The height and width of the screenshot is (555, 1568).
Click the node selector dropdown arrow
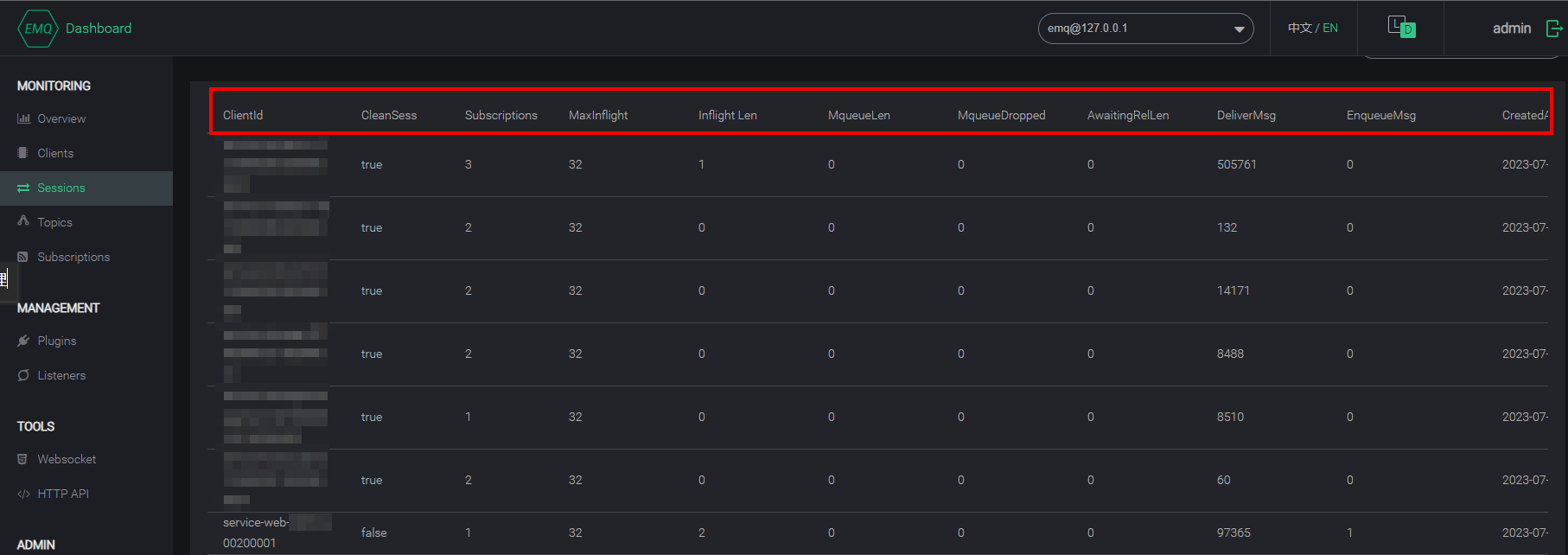[1239, 29]
